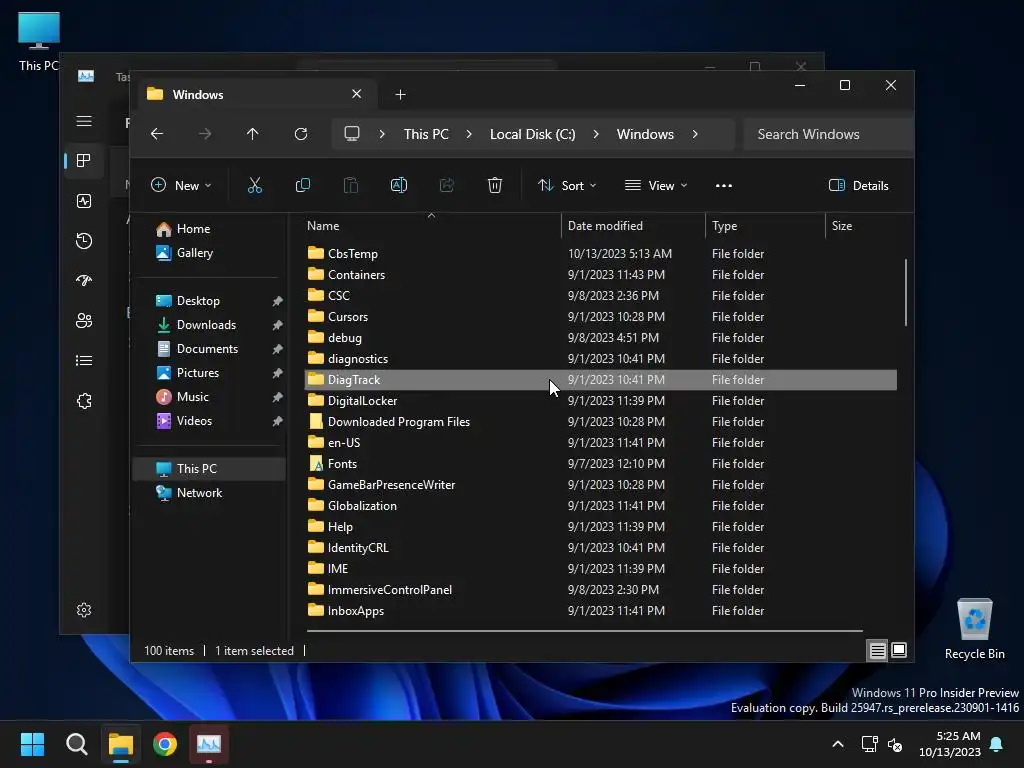1024x768 pixels.
Task: Open Task Manager Settings gear
Action: (84, 610)
